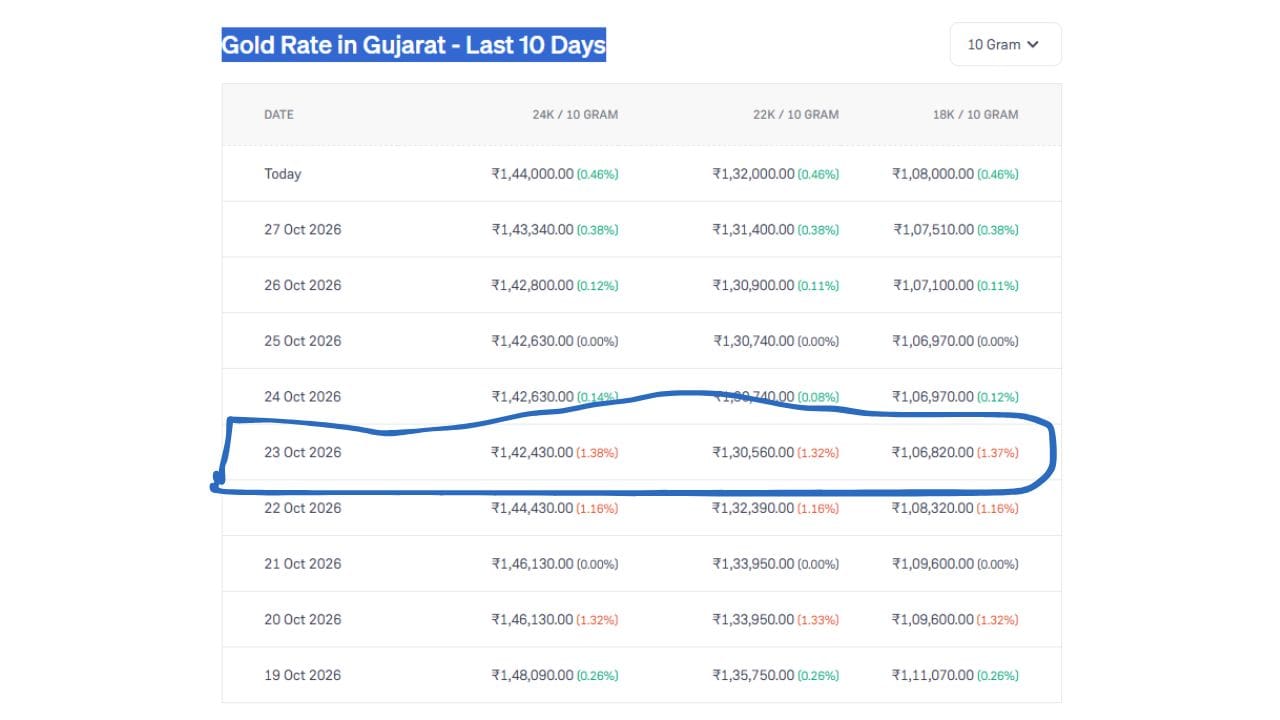Screen dimensions: 1280x720
Task: Click the 22K / 10 GRAM header
Action: coord(796,114)
